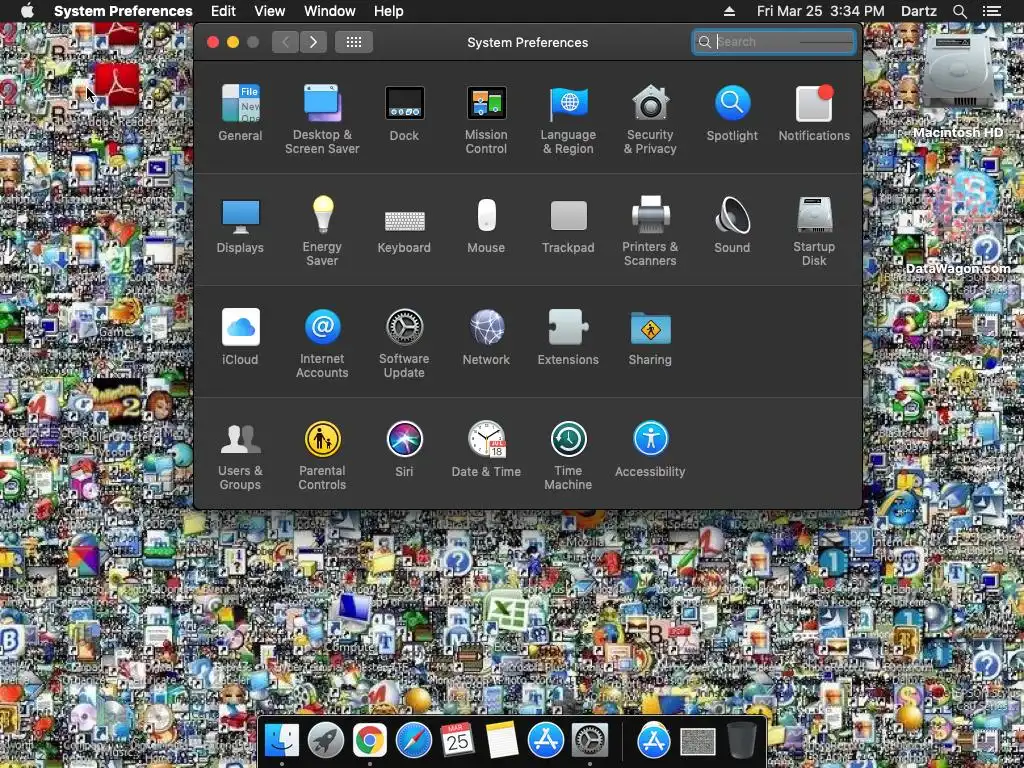Click the back navigation arrow

pyautogui.click(x=285, y=42)
